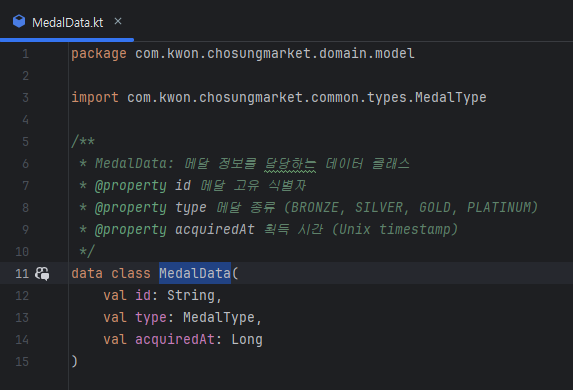Select the MedalData.kt editor tab
Screen dimensions: 573x390
(68, 23)
